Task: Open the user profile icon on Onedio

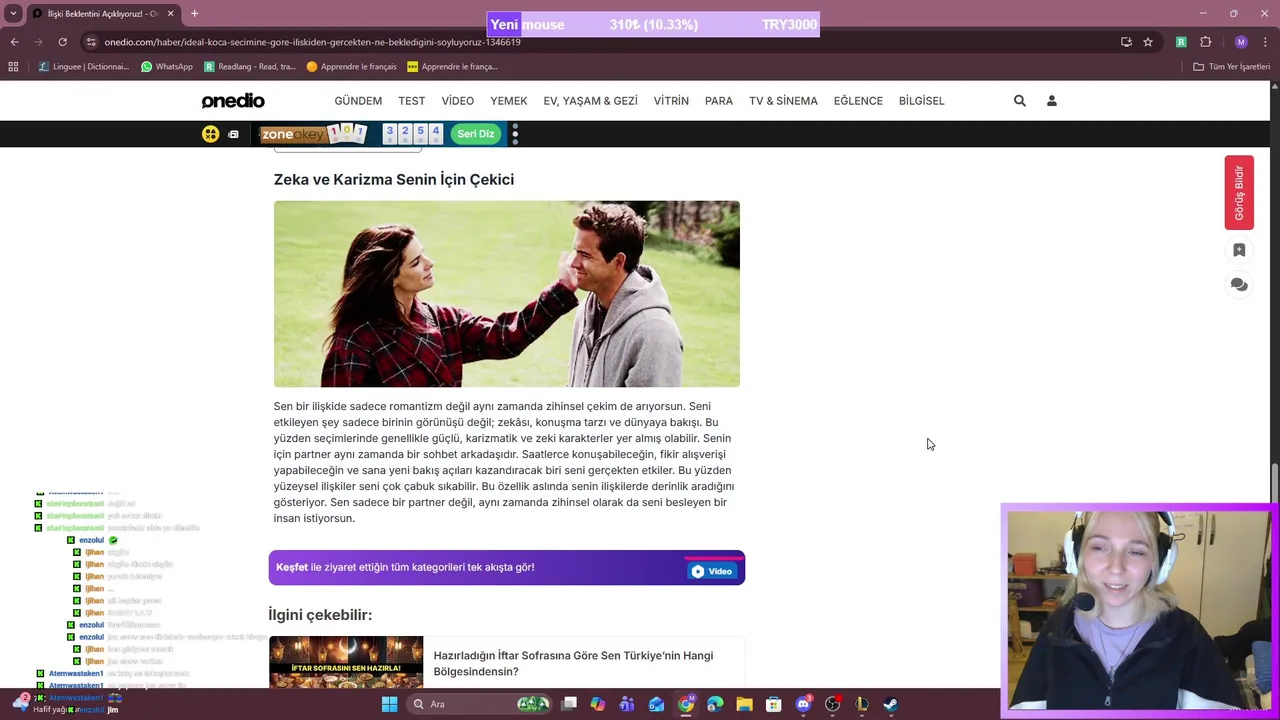Action: [1052, 101]
